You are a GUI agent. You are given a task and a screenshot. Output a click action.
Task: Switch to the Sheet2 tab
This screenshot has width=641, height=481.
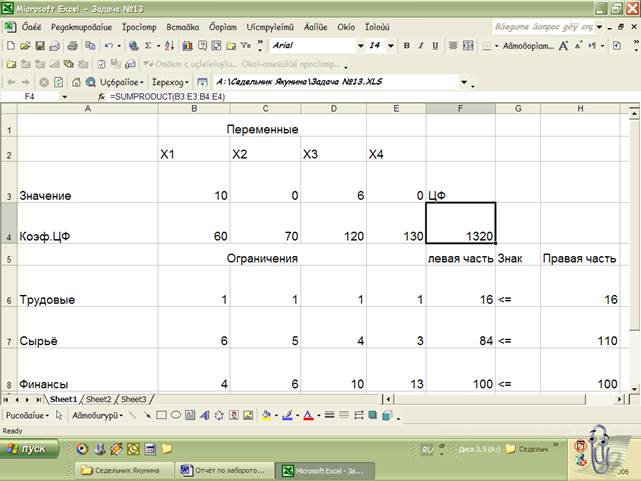pos(99,399)
